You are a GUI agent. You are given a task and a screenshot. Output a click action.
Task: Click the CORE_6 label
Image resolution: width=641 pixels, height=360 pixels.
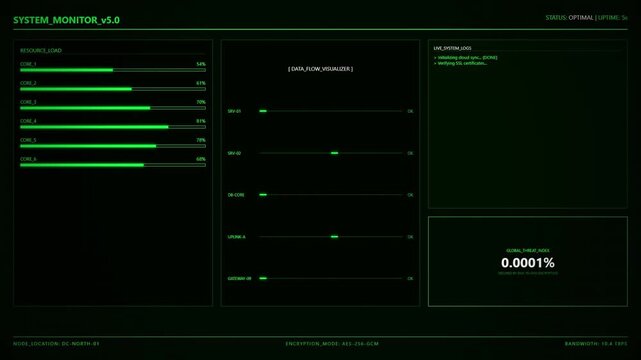pos(28,159)
